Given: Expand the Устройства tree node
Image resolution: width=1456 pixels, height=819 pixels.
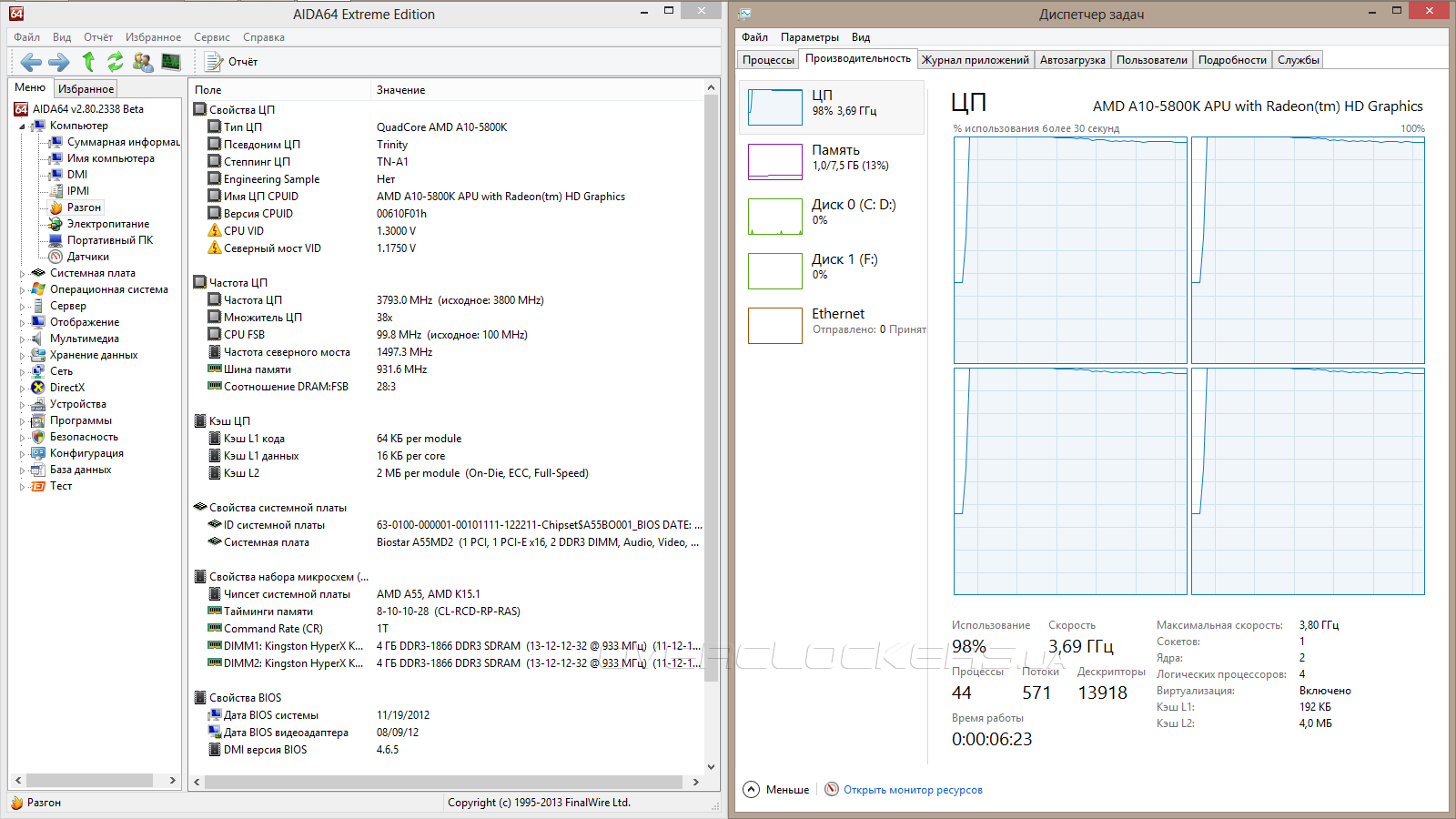Looking at the screenshot, I should [x=23, y=404].
